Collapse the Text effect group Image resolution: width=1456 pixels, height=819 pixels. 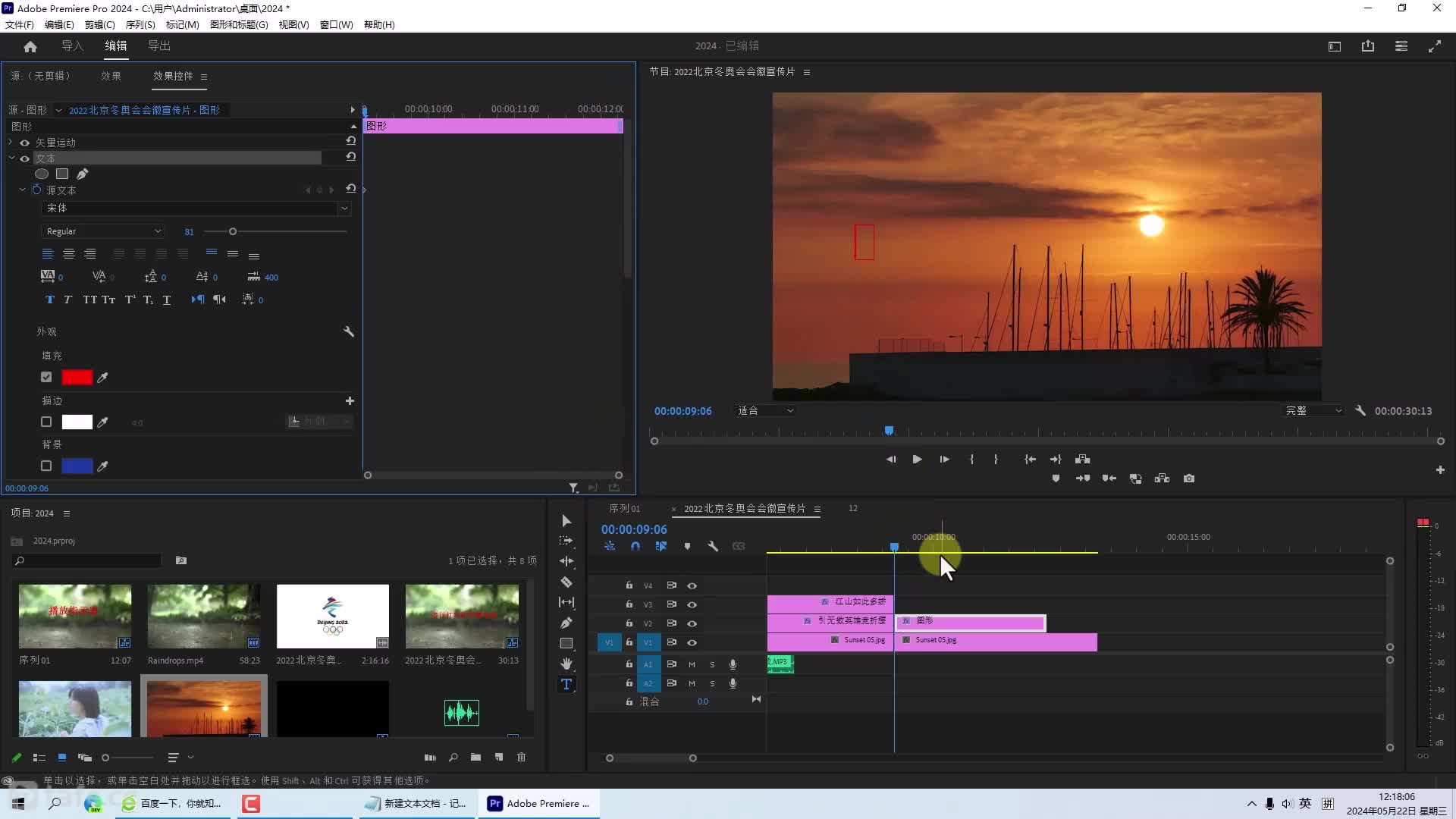[11, 158]
